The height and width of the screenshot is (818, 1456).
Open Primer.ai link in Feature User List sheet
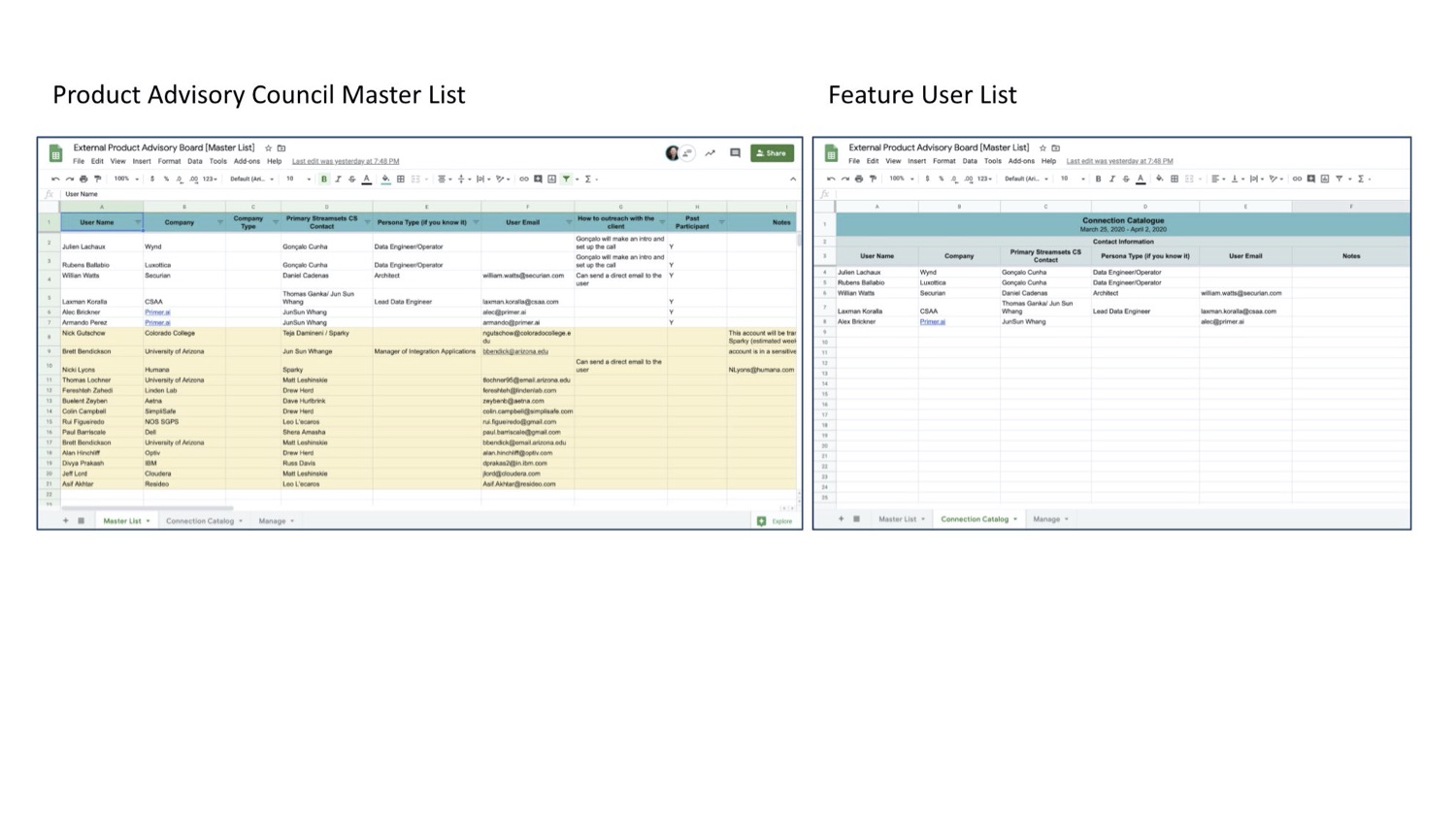pyautogui.click(x=932, y=321)
